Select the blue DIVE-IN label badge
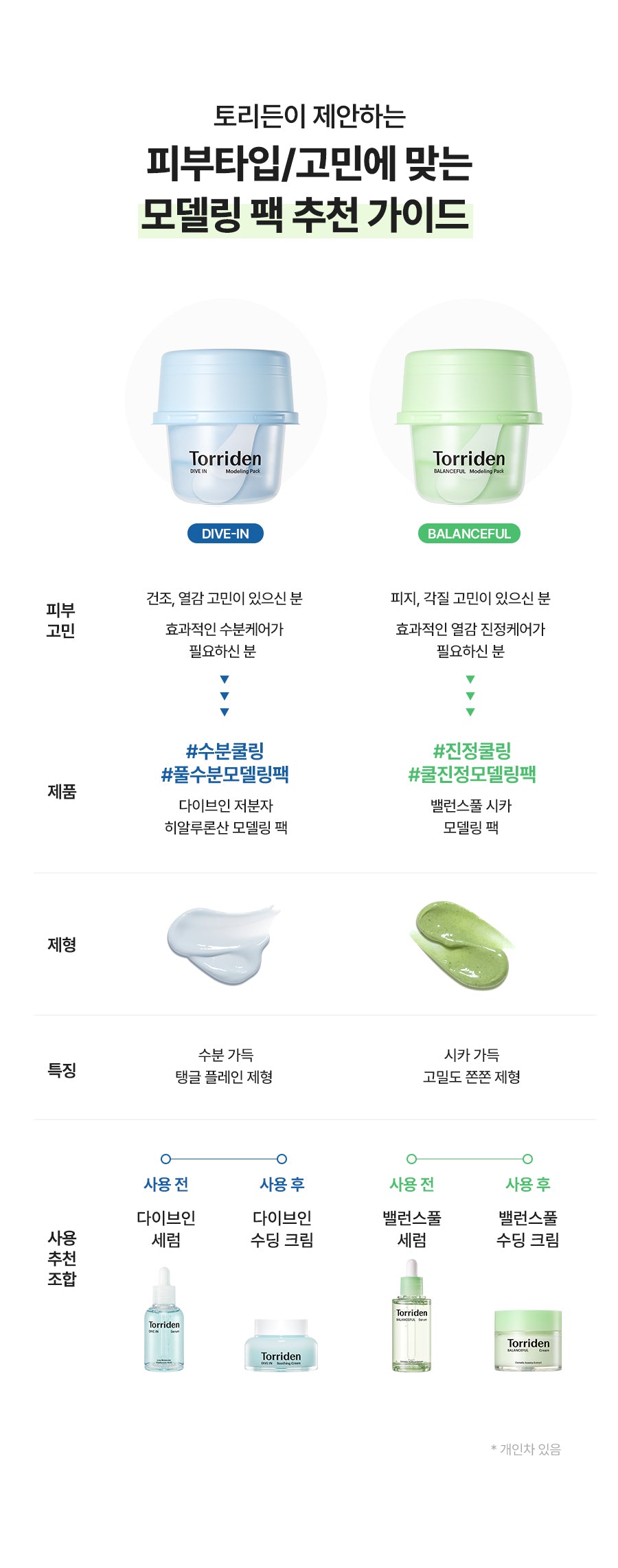Image resolution: width=618 pixels, height=1568 pixels. point(225,534)
